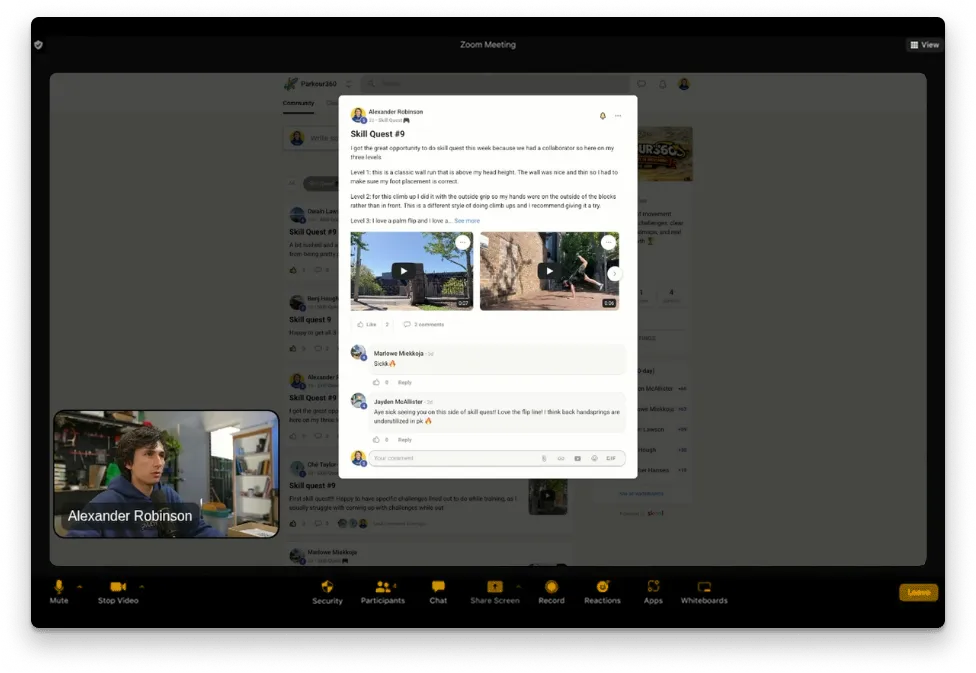Click Share Screen in the Zoom toolbar
The height and width of the screenshot is (673, 976).
495,592
